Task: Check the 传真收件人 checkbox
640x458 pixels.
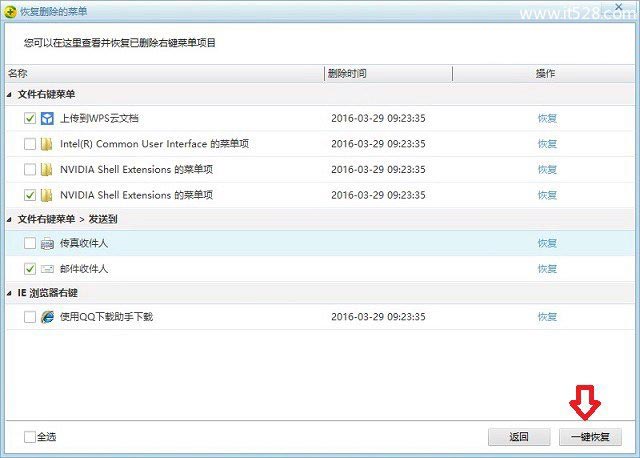Action: pos(30,243)
